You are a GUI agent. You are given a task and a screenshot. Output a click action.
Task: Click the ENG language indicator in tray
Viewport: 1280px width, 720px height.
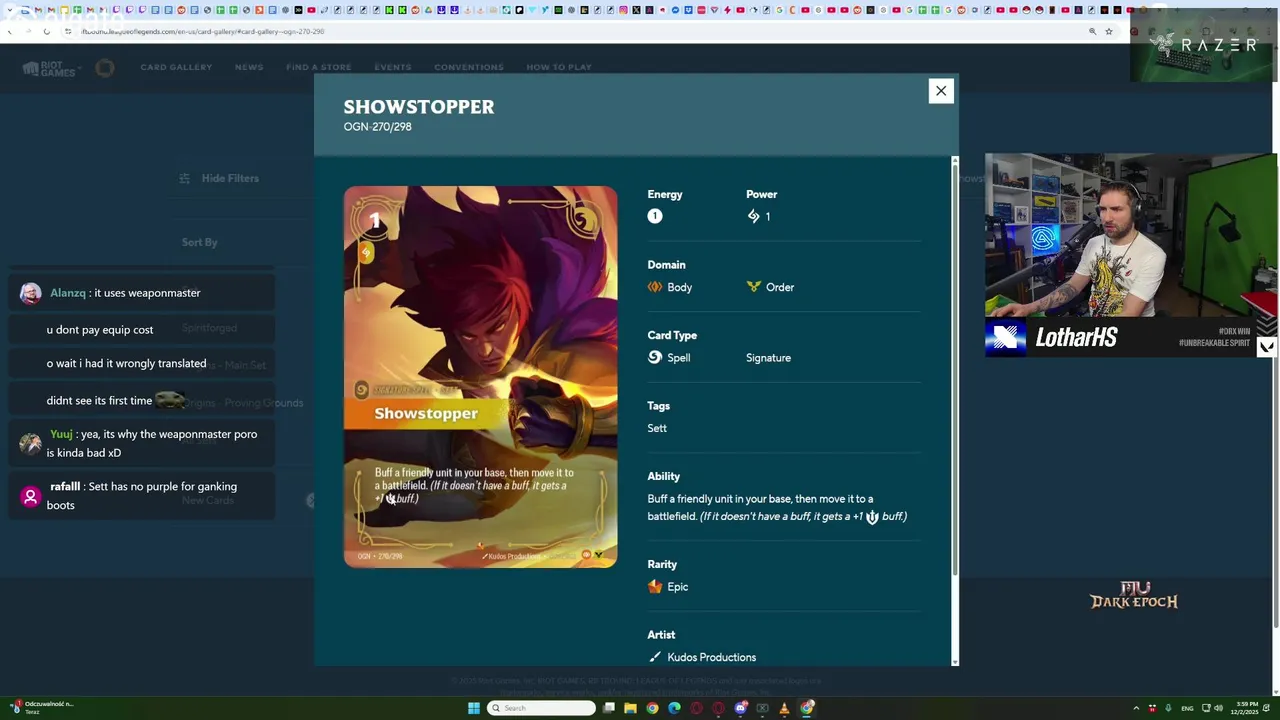point(1187,708)
